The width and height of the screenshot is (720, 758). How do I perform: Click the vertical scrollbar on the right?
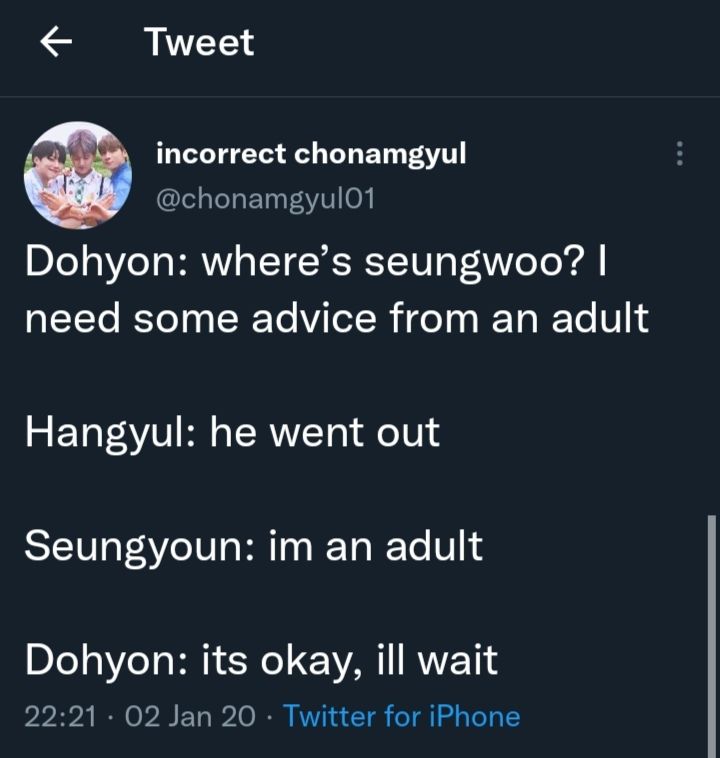pyautogui.click(x=711, y=636)
